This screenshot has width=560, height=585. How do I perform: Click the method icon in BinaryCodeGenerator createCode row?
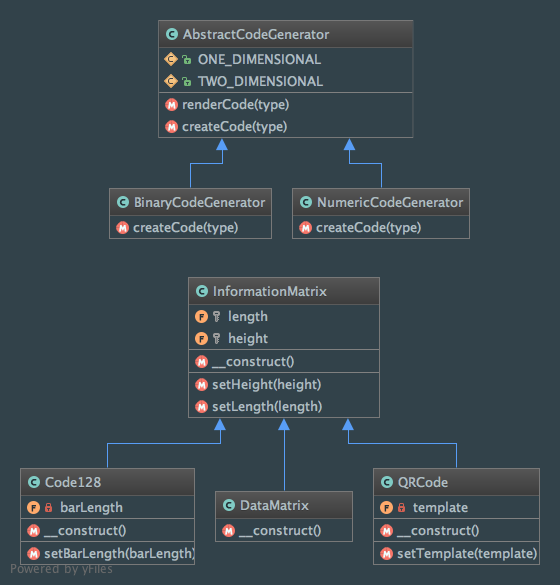[122, 228]
